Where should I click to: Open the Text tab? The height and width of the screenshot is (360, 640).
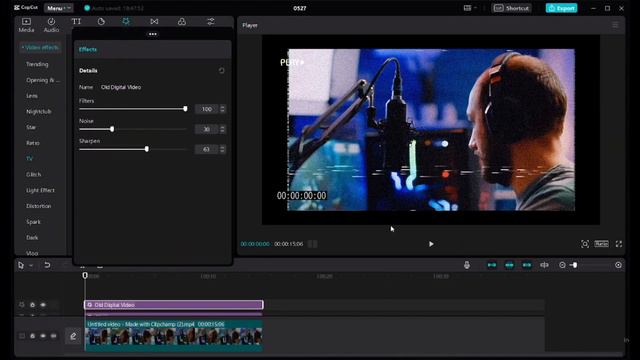(x=76, y=21)
